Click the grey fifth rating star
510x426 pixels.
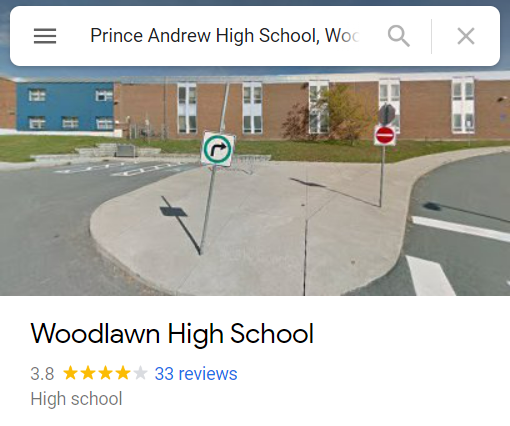(x=140, y=373)
